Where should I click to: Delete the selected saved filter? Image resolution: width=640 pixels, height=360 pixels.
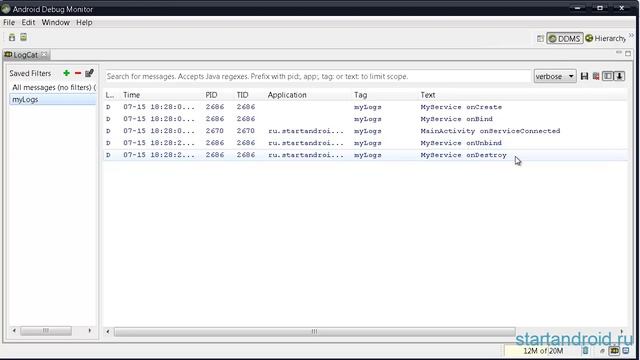coord(78,73)
